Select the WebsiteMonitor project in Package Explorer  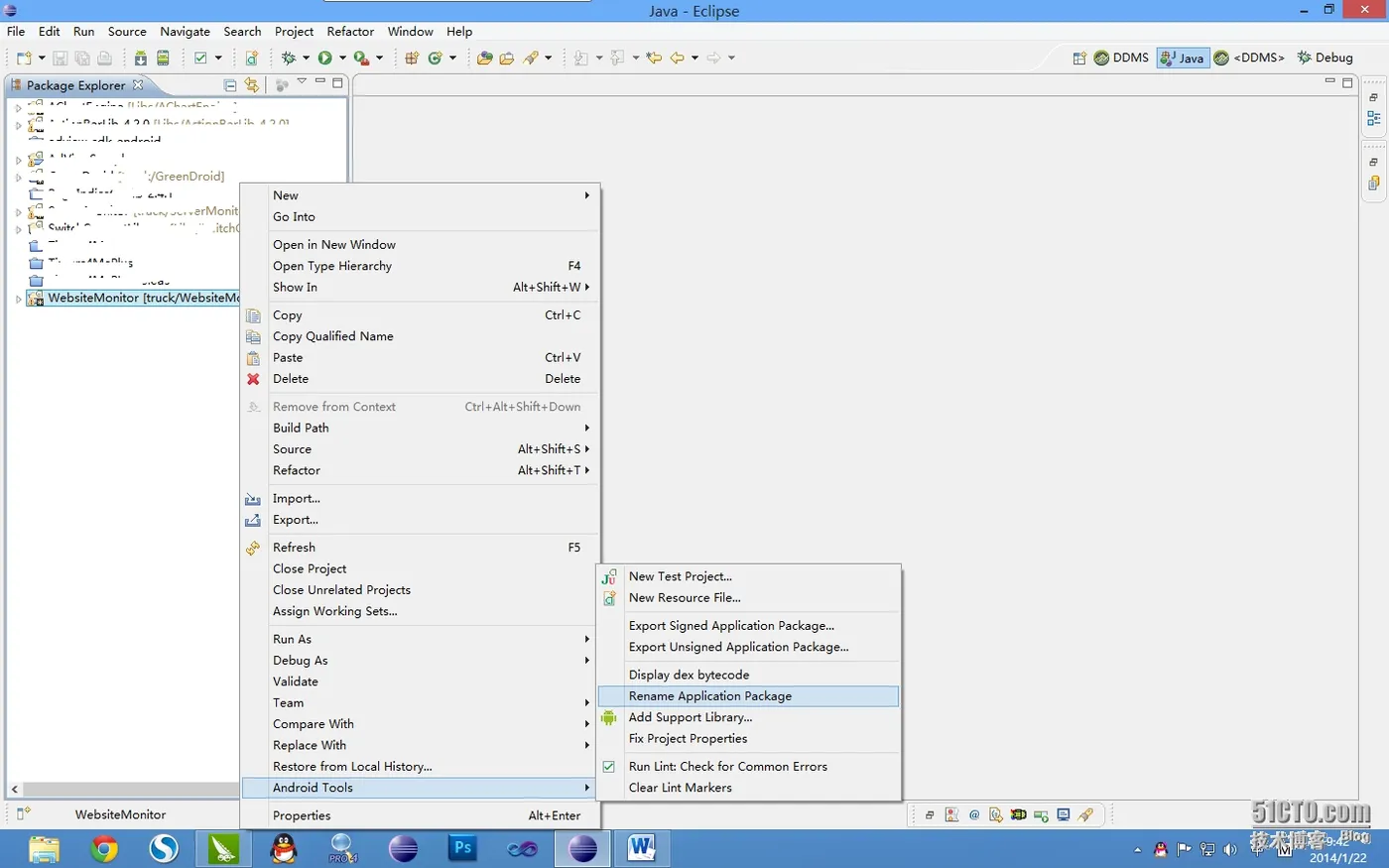click(134, 299)
